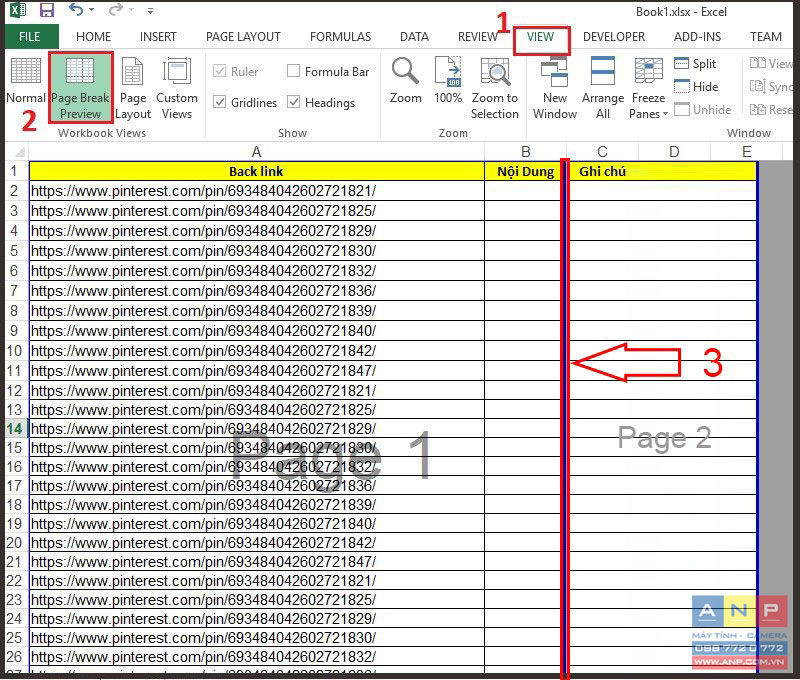
Task: Select row 26 header
Action: click(x=14, y=657)
